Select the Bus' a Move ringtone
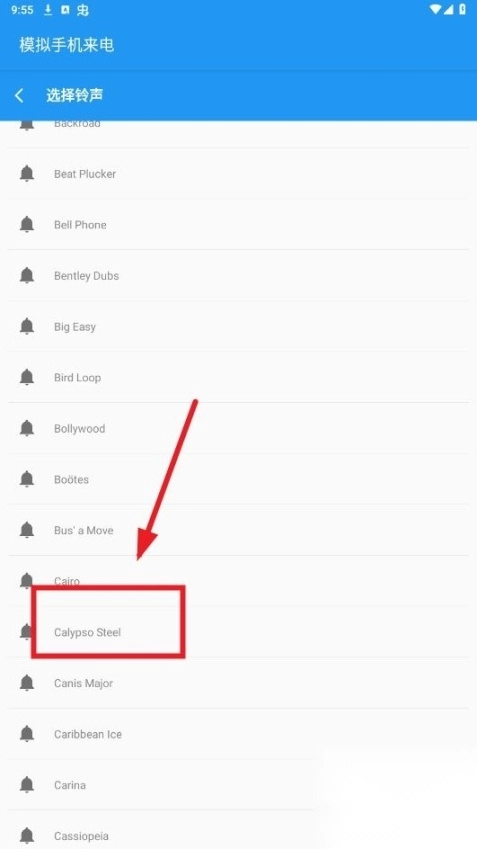Image resolution: width=477 pixels, height=849 pixels. point(238,530)
